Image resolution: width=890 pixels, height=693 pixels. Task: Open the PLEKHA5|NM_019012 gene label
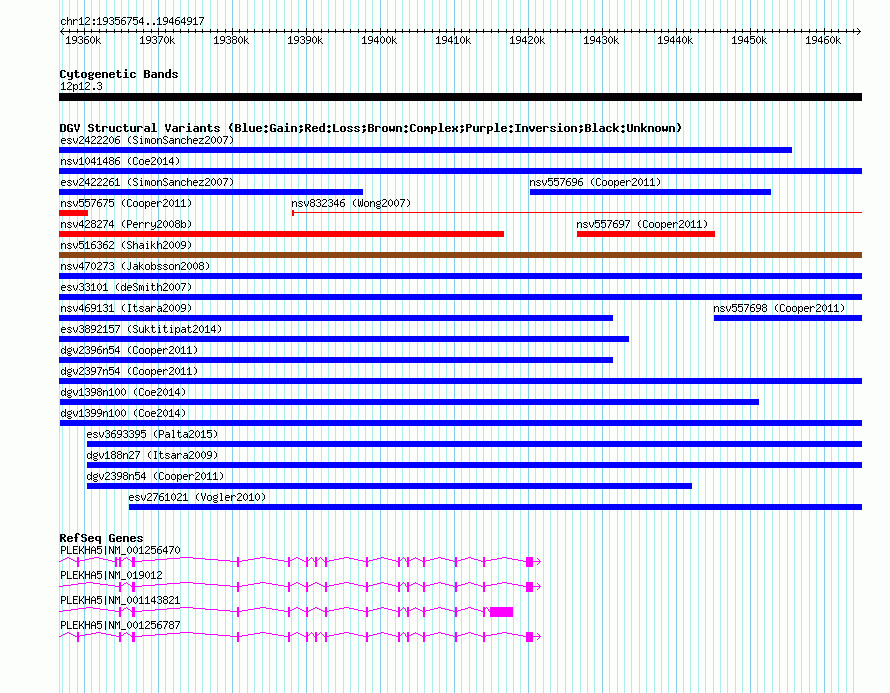(x=111, y=576)
